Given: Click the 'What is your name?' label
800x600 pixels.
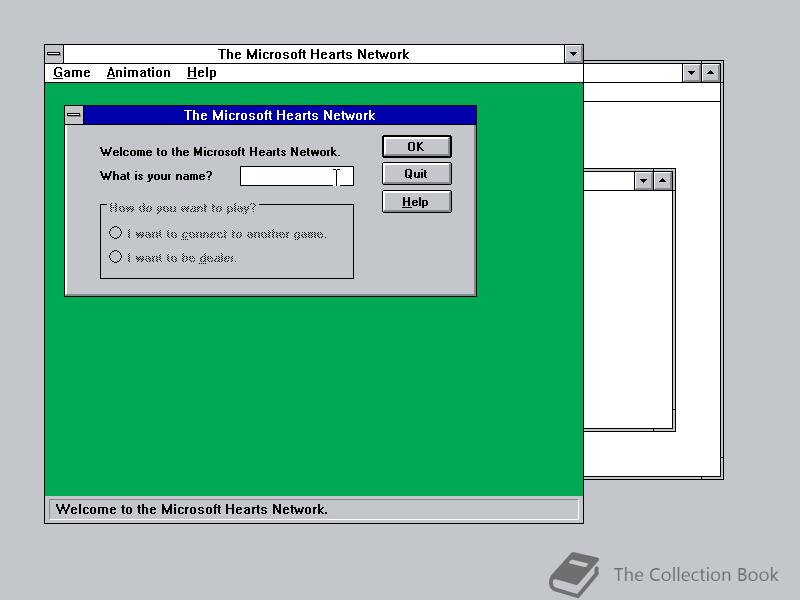Looking at the screenshot, I should (x=156, y=176).
